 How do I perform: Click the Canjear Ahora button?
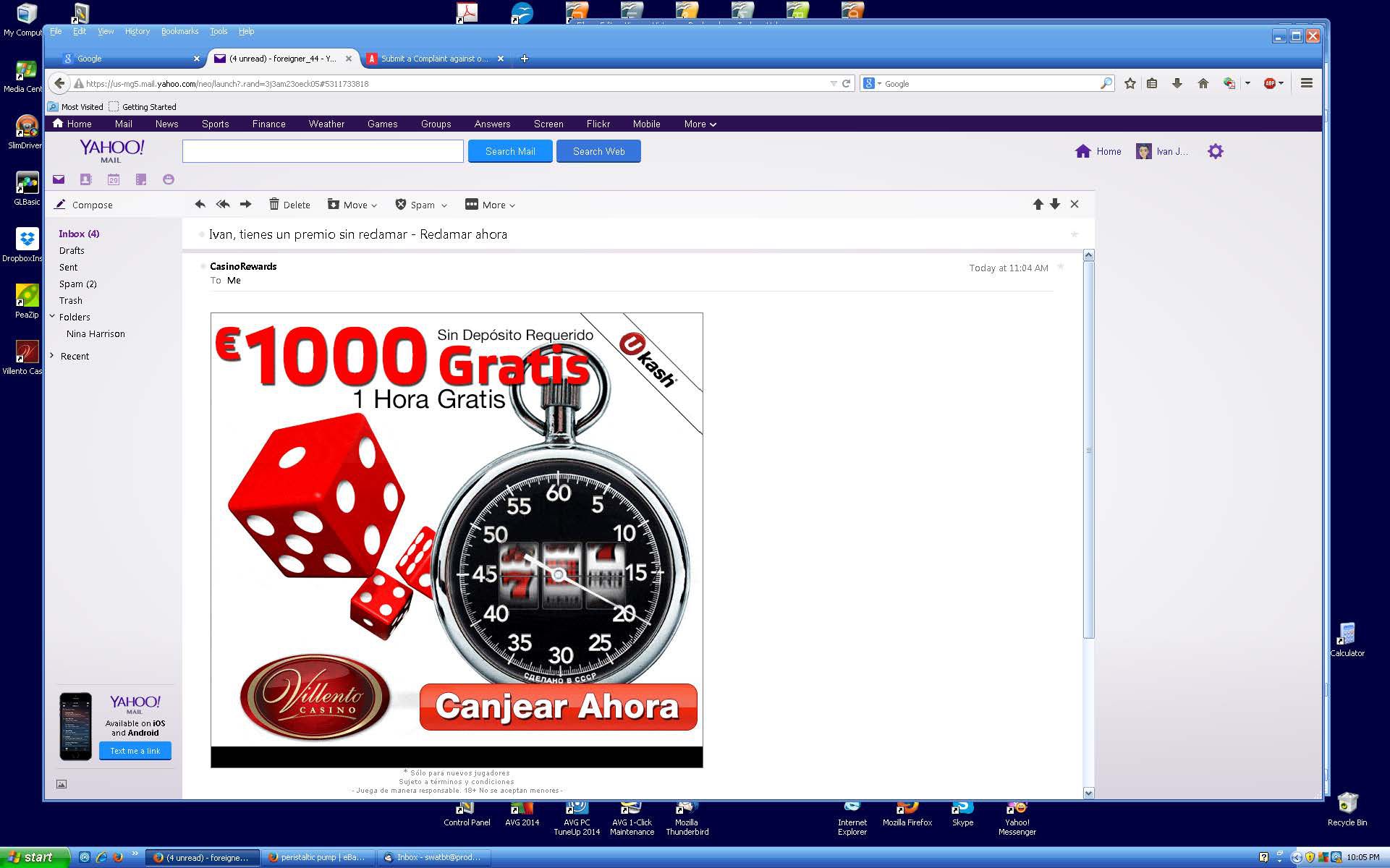click(558, 707)
